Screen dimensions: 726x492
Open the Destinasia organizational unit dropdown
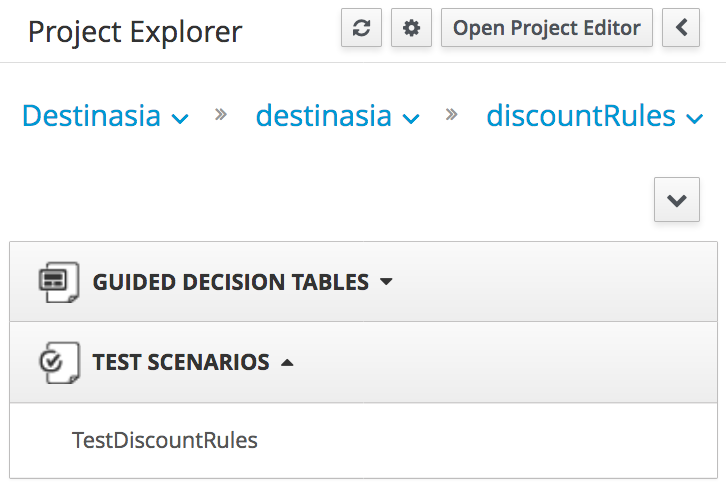pos(105,116)
